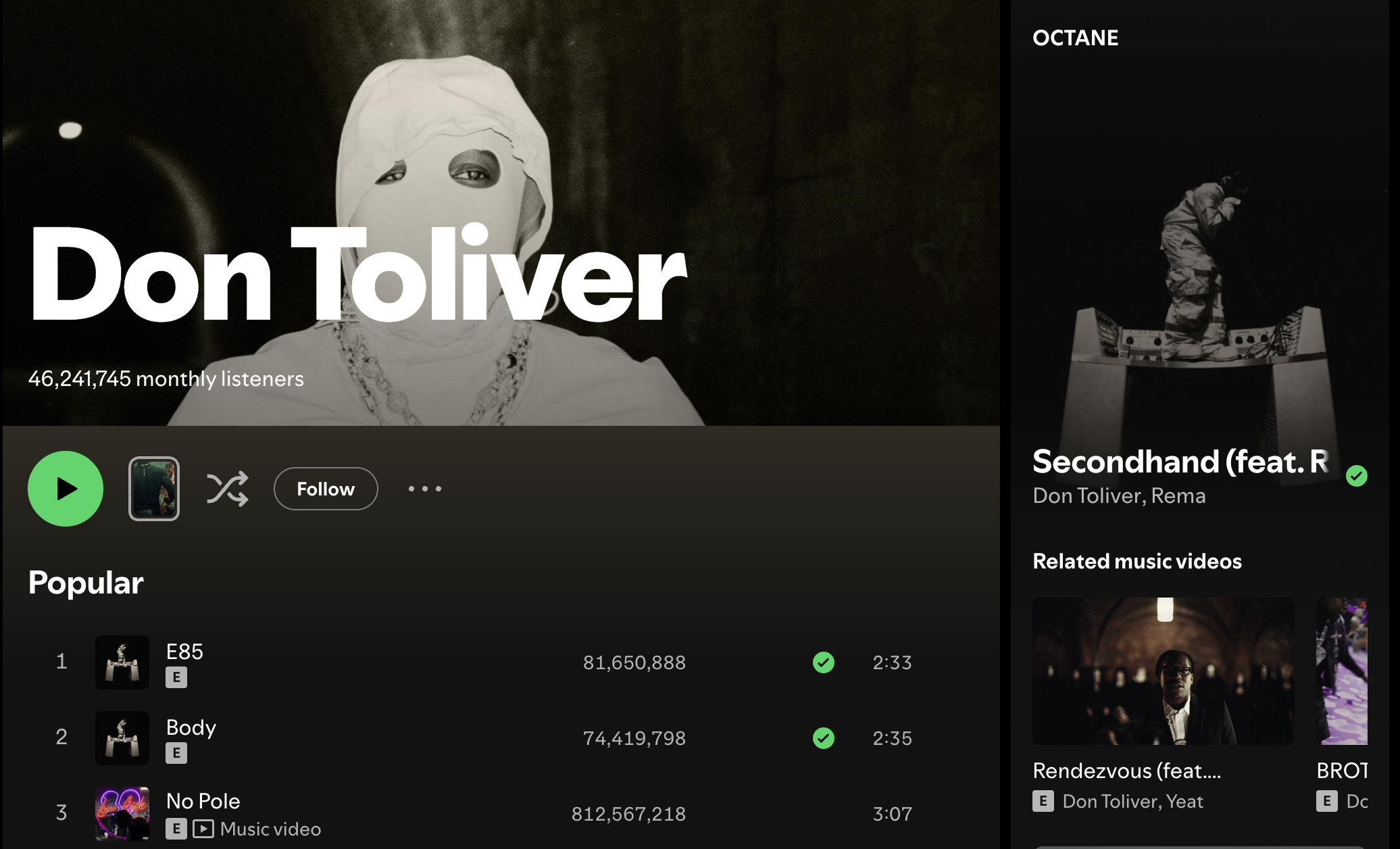This screenshot has width=1400, height=849.
Task: Click the OCTANE heading in the side panel
Action: click(1075, 38)
